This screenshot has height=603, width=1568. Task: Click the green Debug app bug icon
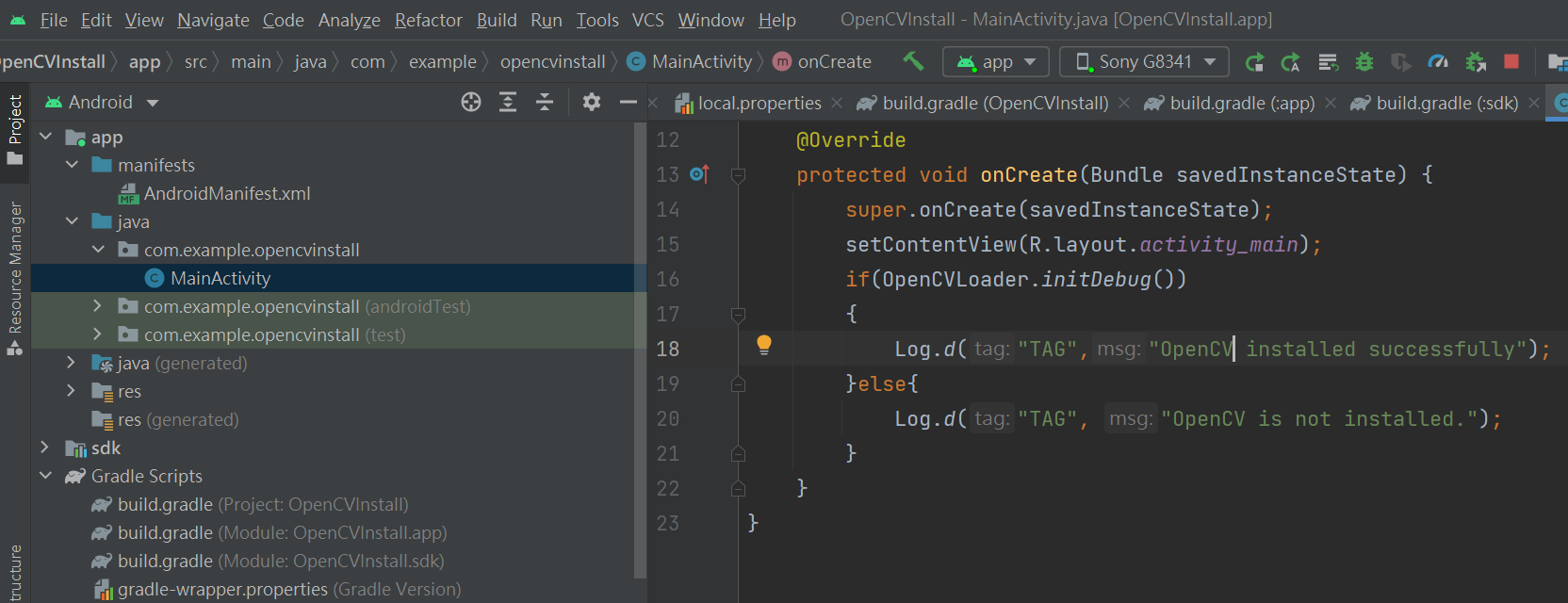[x=1364, y=62]
